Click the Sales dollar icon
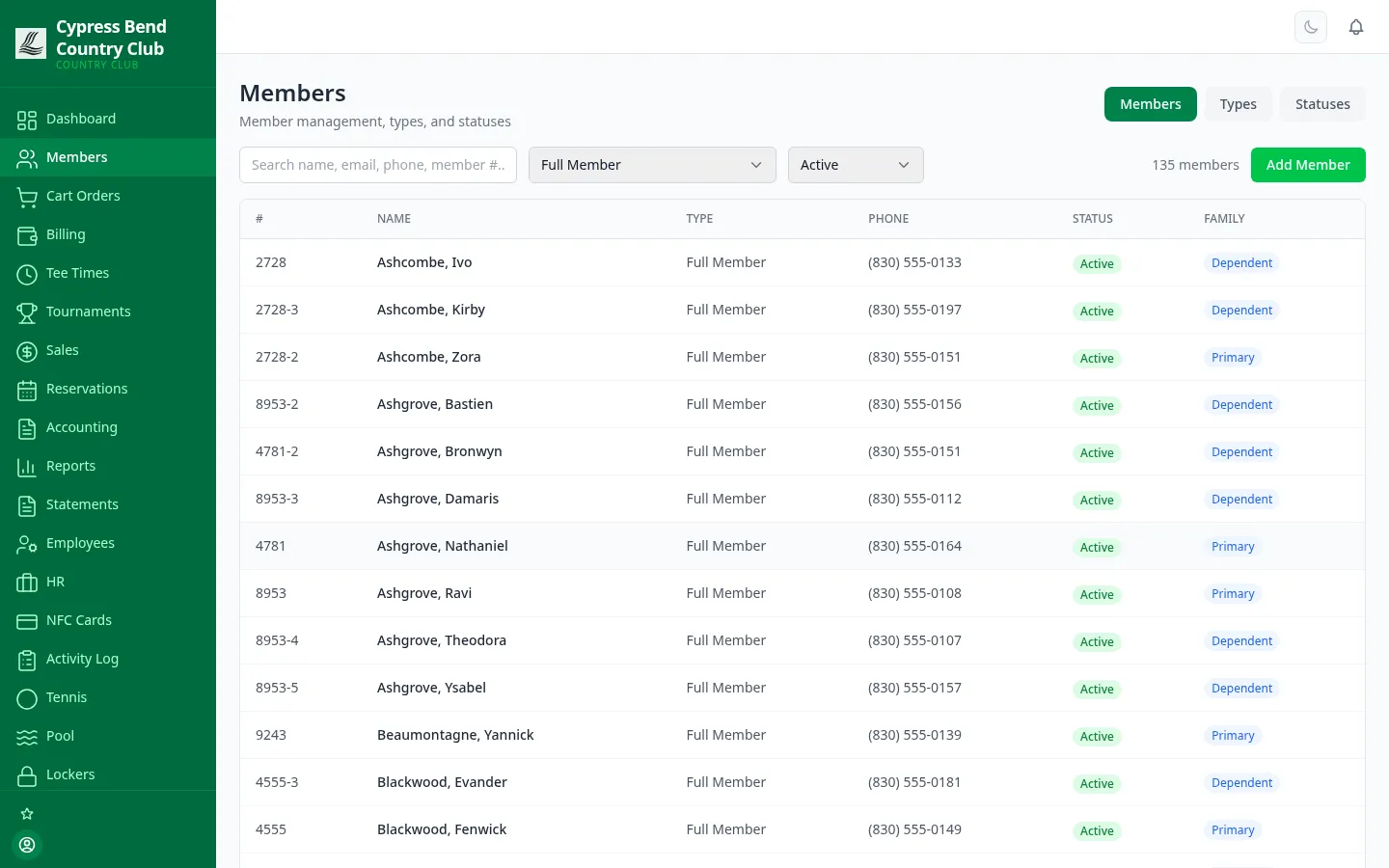The height and width of the screenshot is (868, 1389). coord(27,351)
